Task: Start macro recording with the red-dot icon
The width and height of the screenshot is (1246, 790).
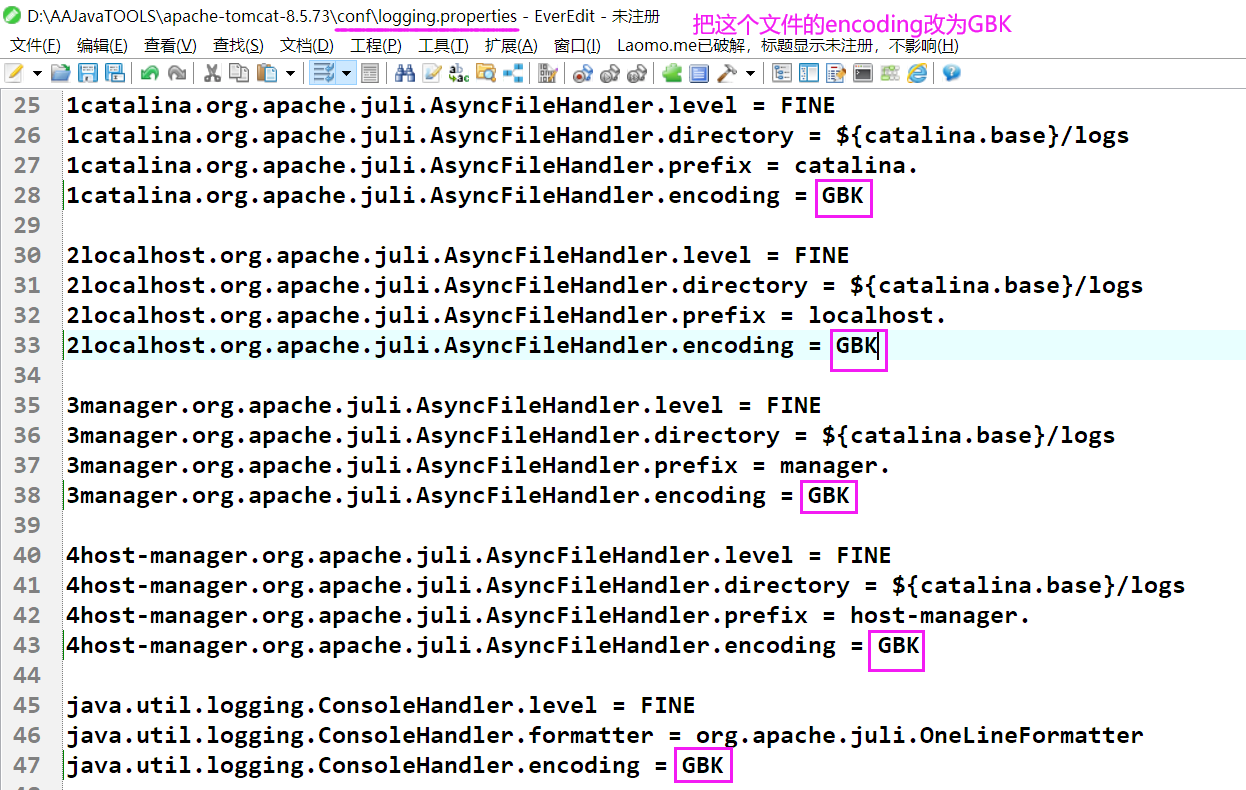Action: click(x=582, y=73)
